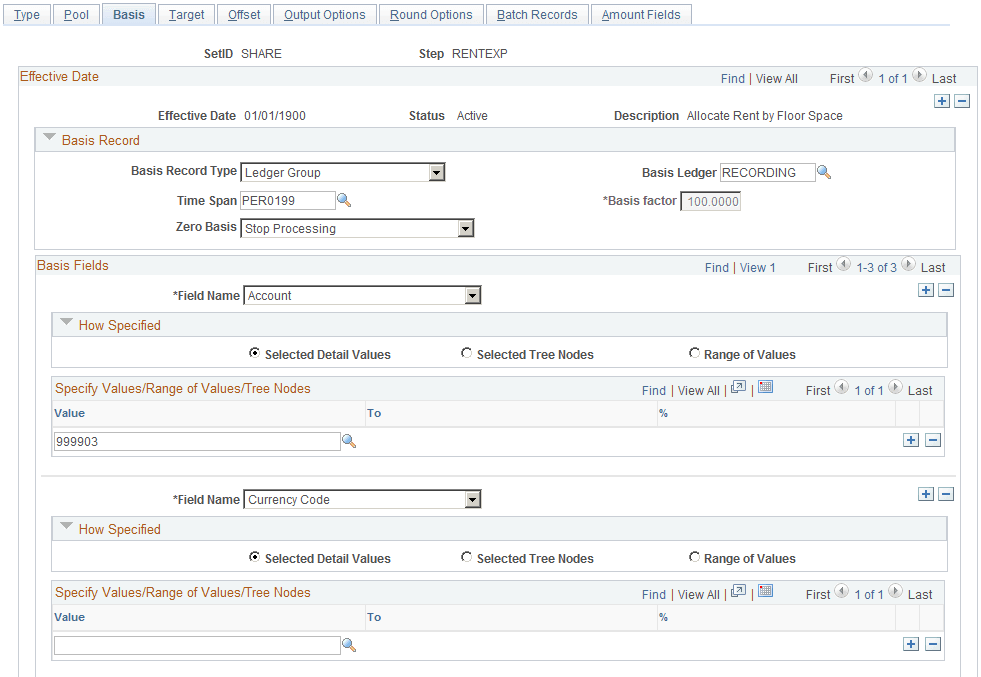Go to the Round Options tab
Viewport: 981px width, 677px height.
(x=431, y=14)
